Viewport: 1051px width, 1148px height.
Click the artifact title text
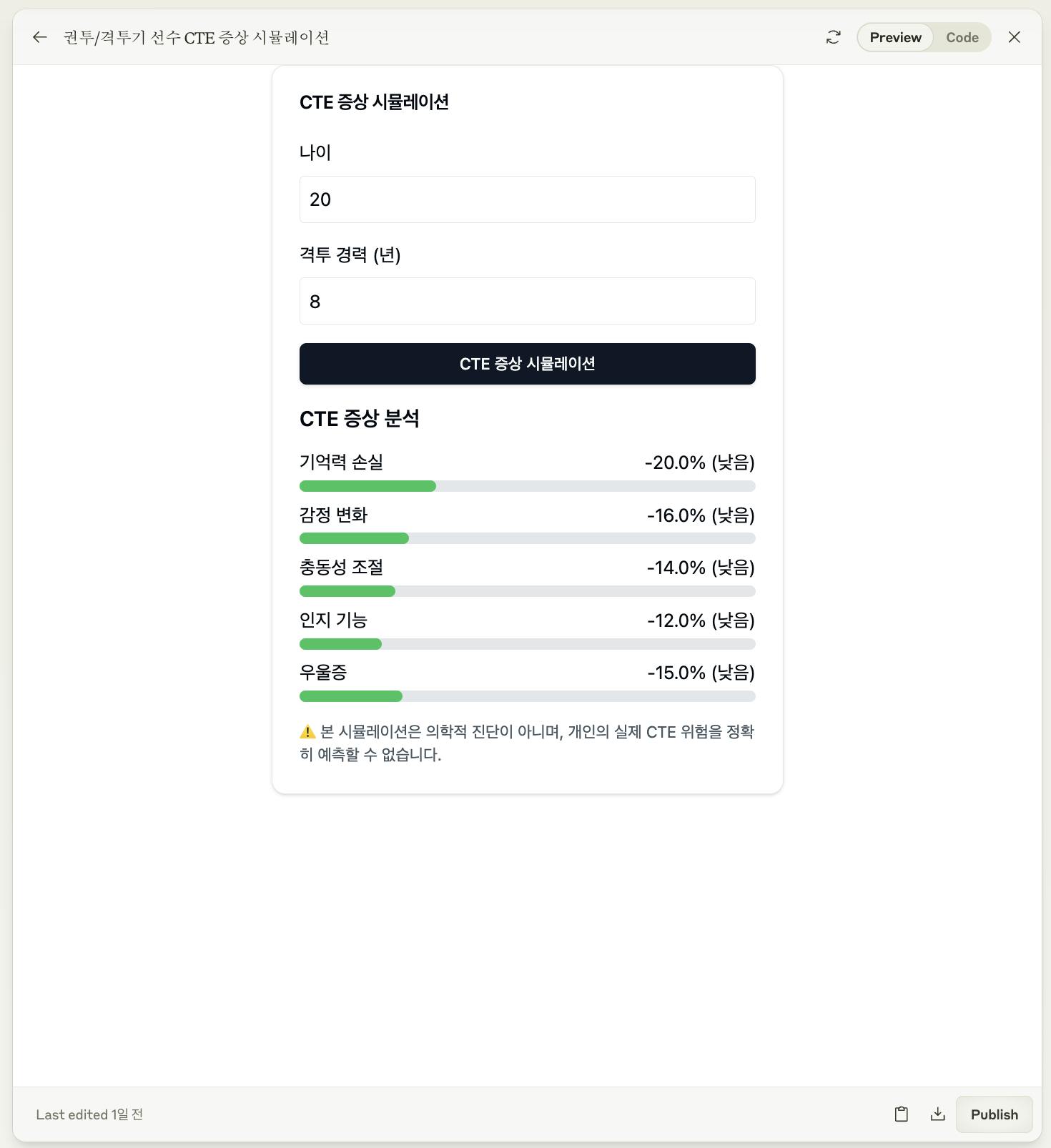click(x=196, y=37)
